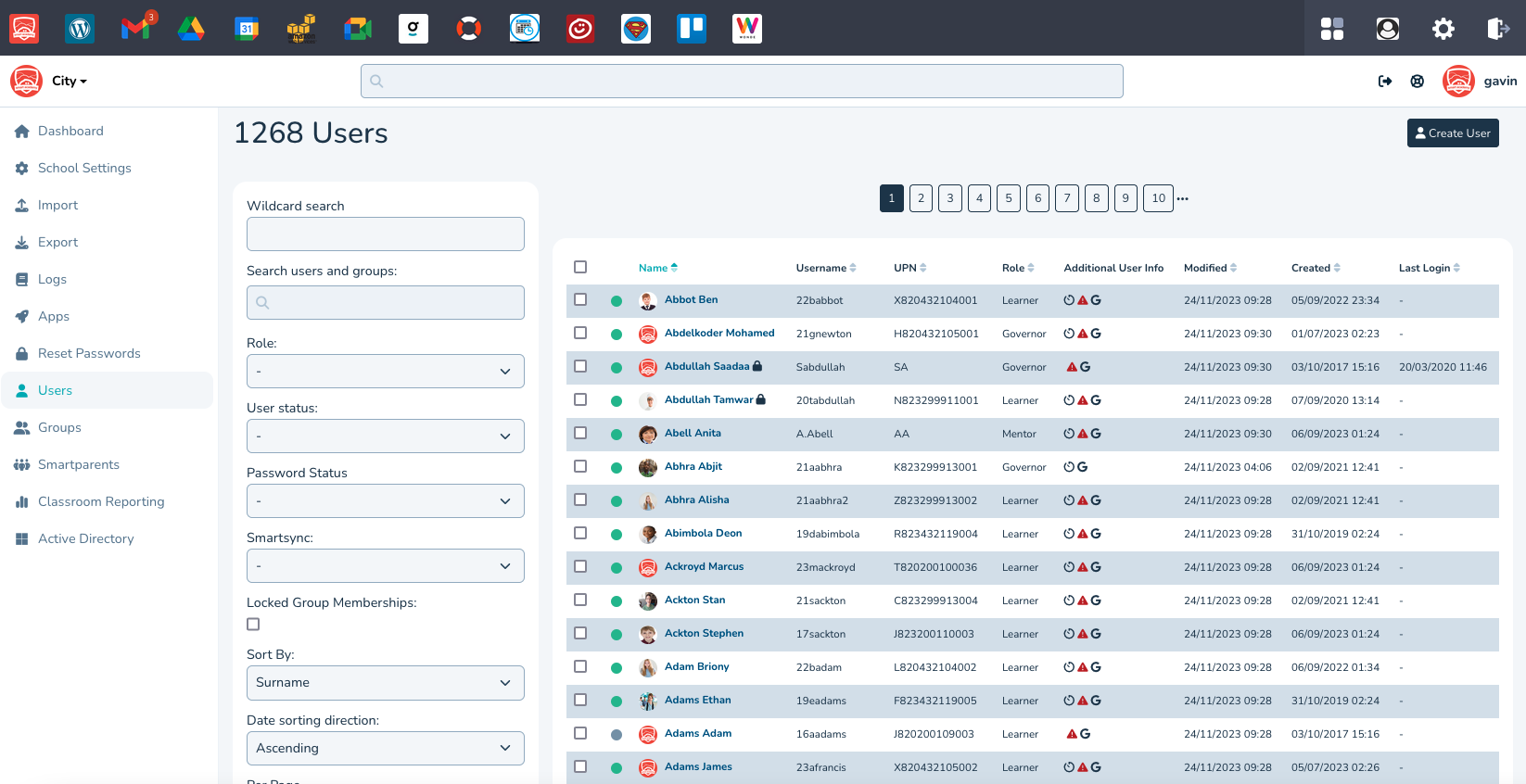This screenshot has width=1526, height=784.
Task: Go to page 5 of users
Action: [1009, 198]
